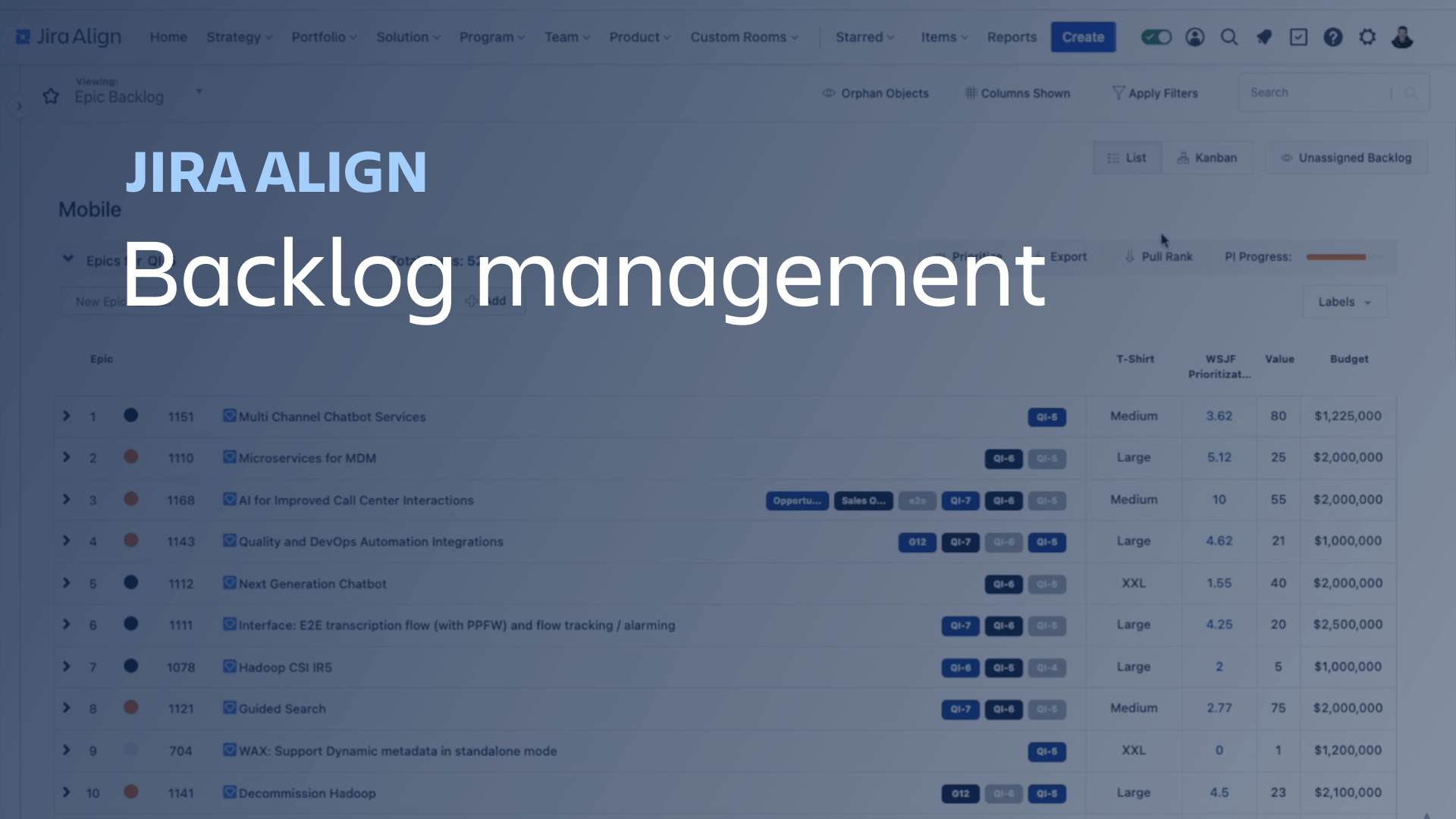Image resolution: width=1456 pixels, height=819 pixels.
Task: Click the Pull Rank icon
Action: click(1131, 257)
